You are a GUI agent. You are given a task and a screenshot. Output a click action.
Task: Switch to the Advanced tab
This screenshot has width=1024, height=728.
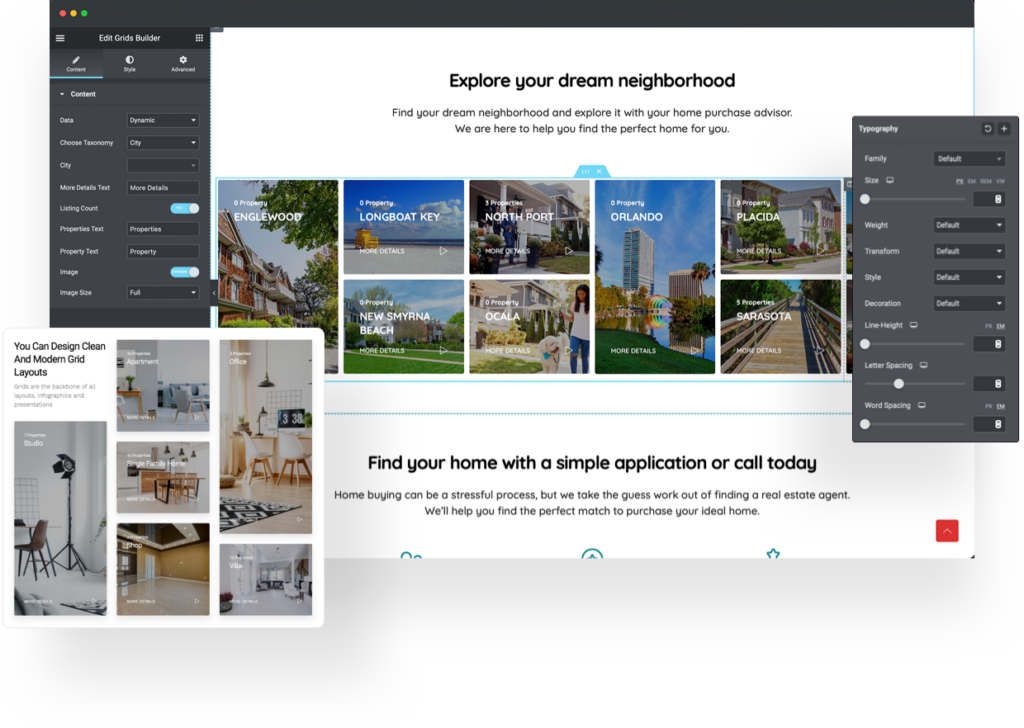[183, 63]
